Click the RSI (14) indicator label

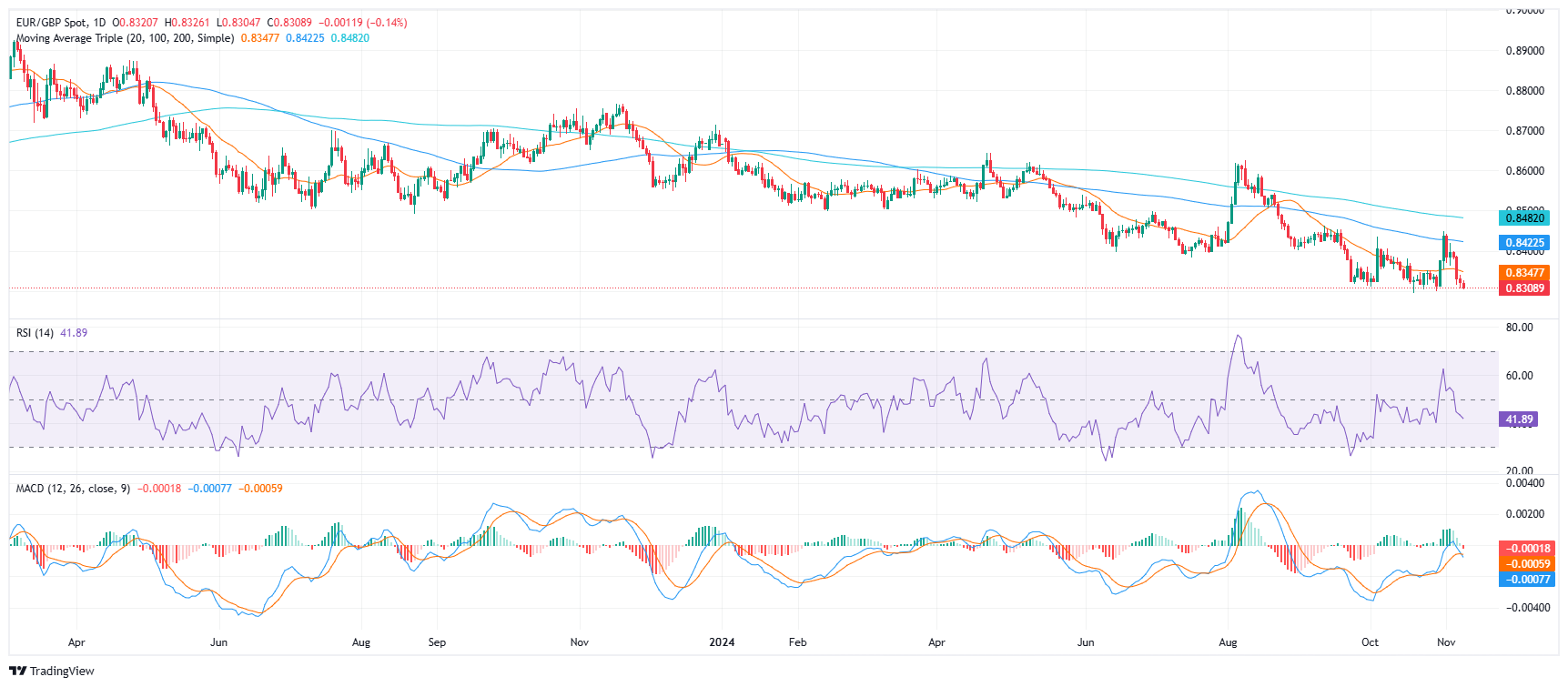[35, 333]
